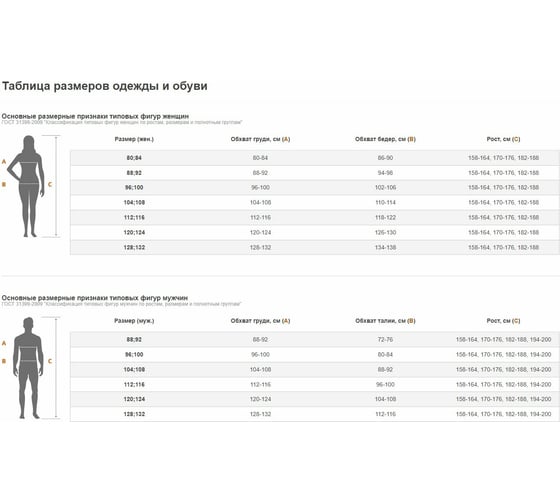
Task: Select men's size cell '88;92'
Action: pyautogui.click(x=134, y=340)
